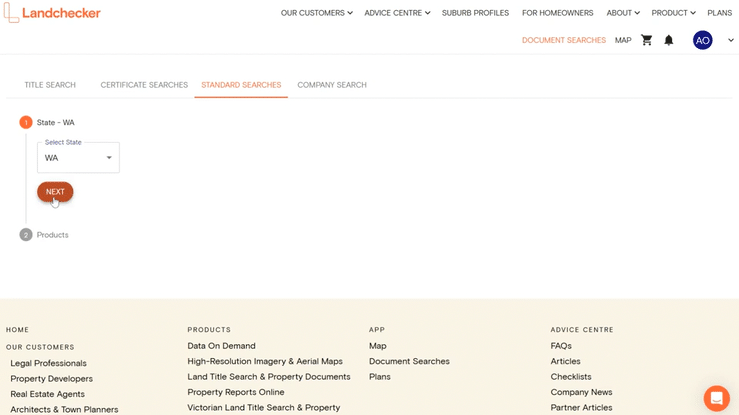This screenshot has width=739, height=415.
Task: Open Property Reports Online link
Action: point(236,392)
